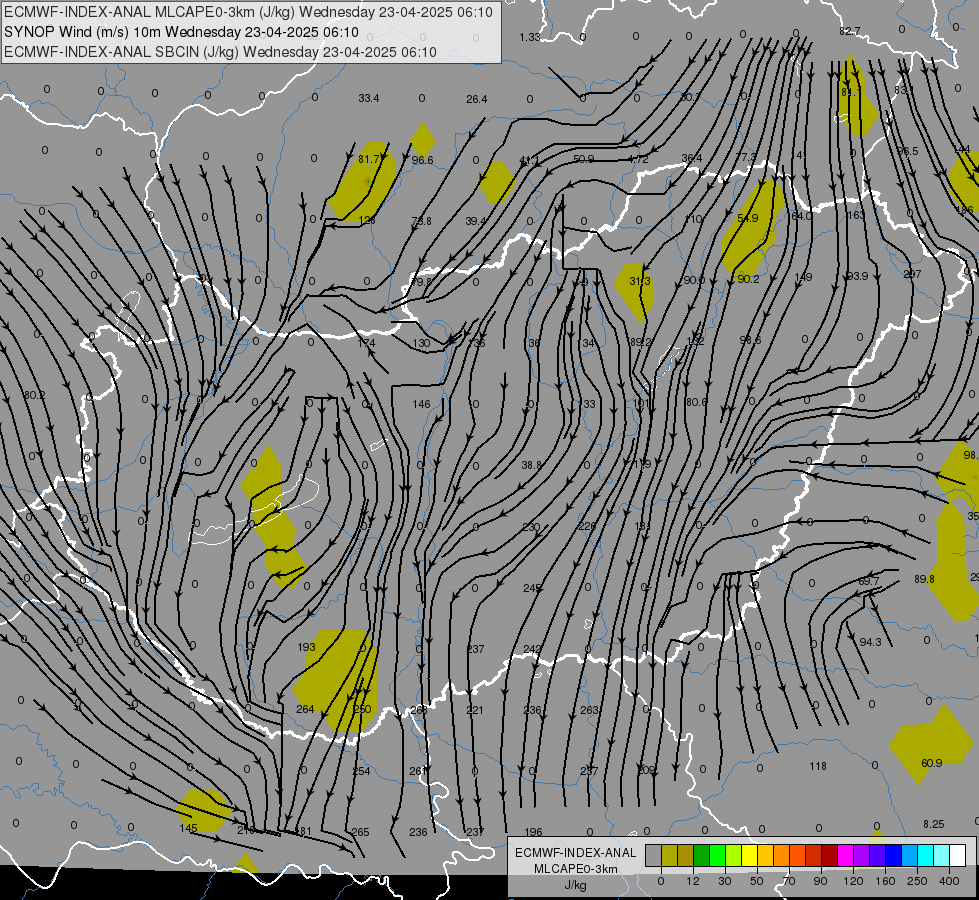Image resolution: width=979 pixels, height=900 pixels.
Task: Click the MLCAPE0-3km title line at top
Action: (248, 12)
